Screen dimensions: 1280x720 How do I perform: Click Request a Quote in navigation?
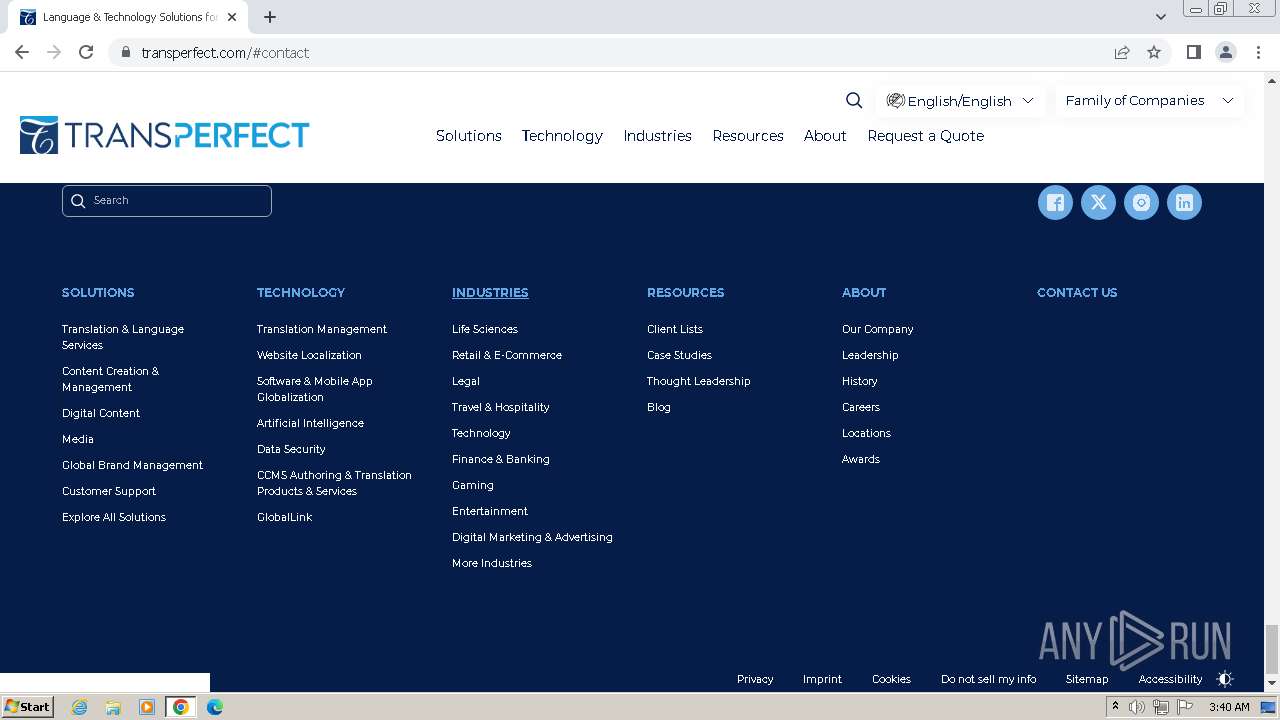pyautogui.click(x=926, y=136)
